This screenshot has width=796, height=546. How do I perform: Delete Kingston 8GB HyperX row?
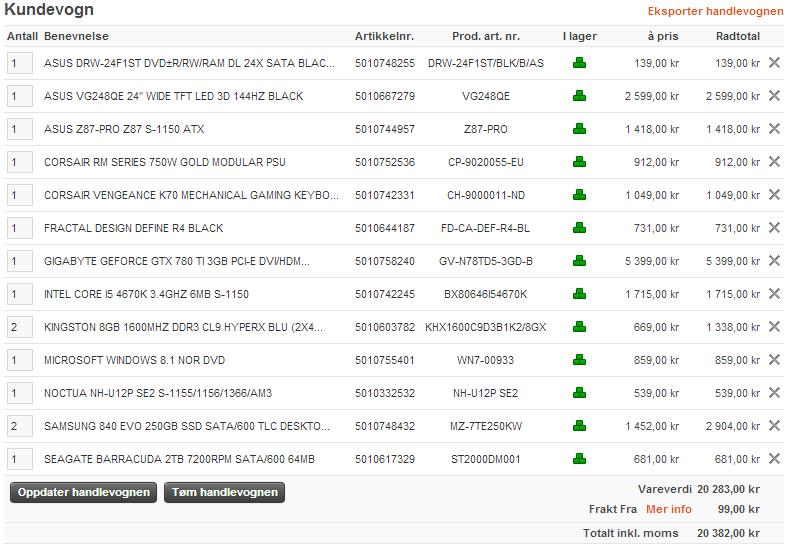point(774,326)
